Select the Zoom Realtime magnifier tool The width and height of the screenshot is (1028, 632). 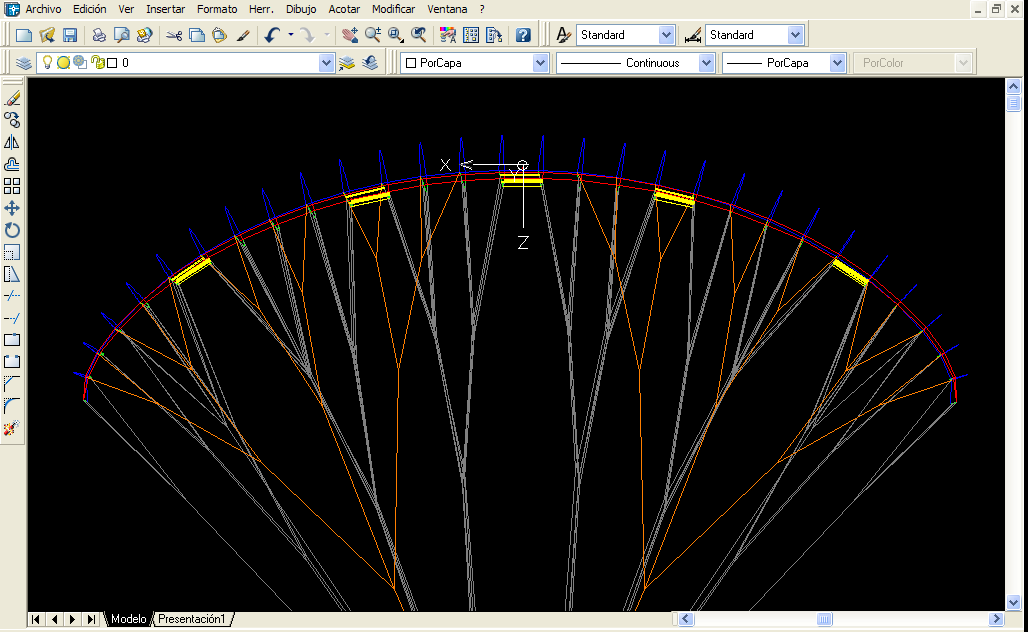pos(373,35)
